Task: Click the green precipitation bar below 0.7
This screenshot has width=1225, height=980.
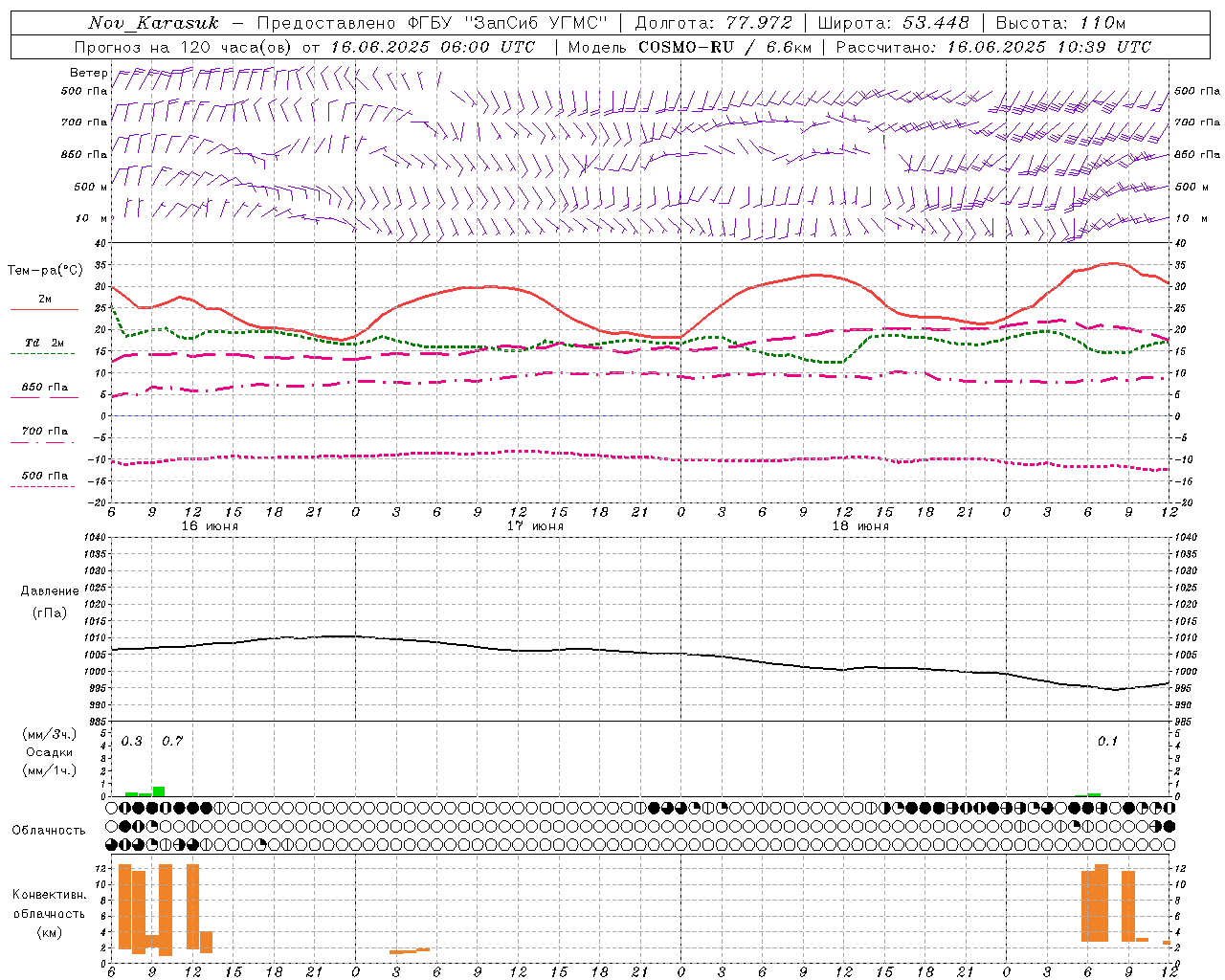Action: pyautogui.click(x=159, y=791)
